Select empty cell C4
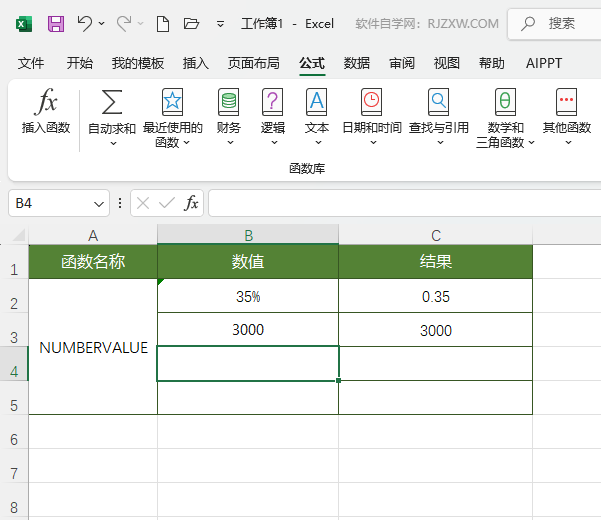The width and height of the screenshot is (601, 520). (435, 364)
